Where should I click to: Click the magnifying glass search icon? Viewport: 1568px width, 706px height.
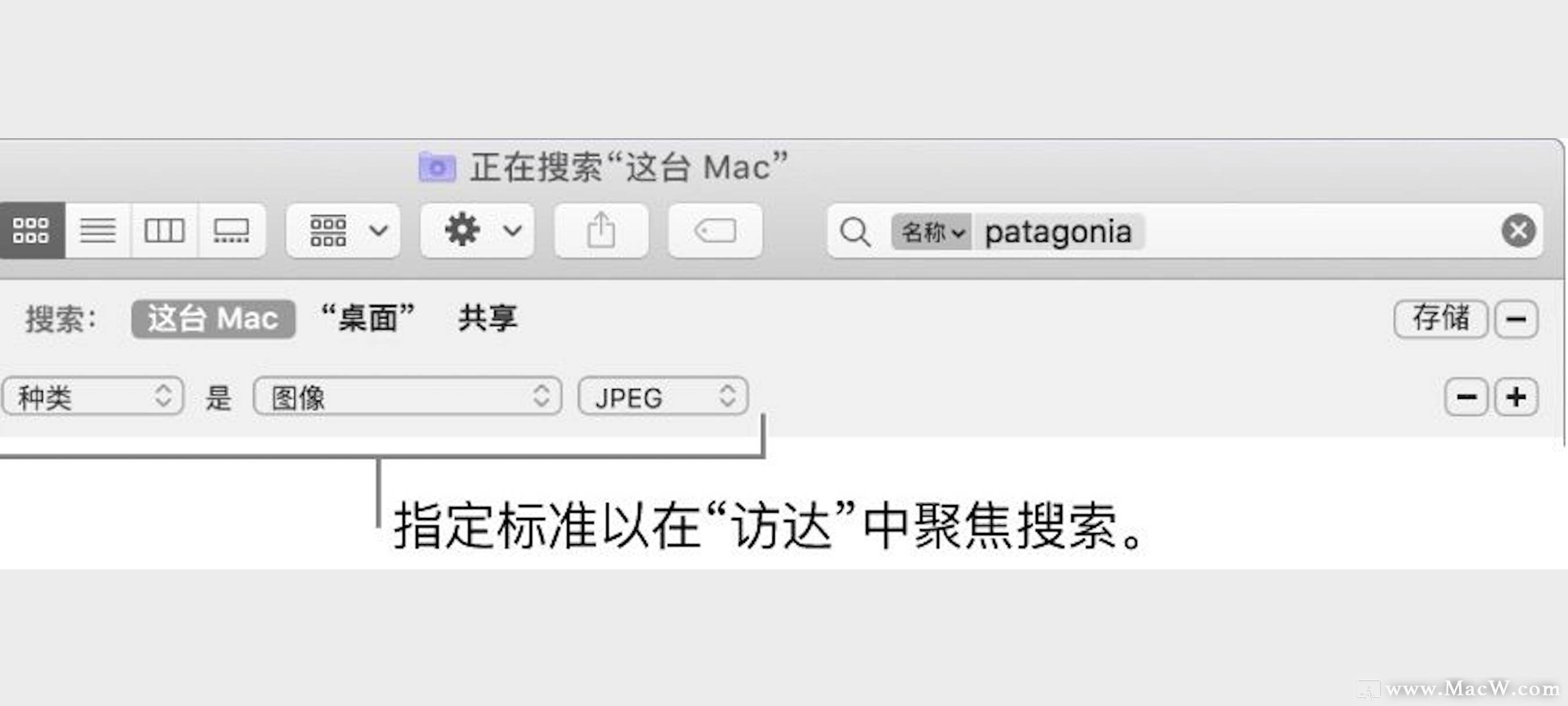(x=855, y=232)
